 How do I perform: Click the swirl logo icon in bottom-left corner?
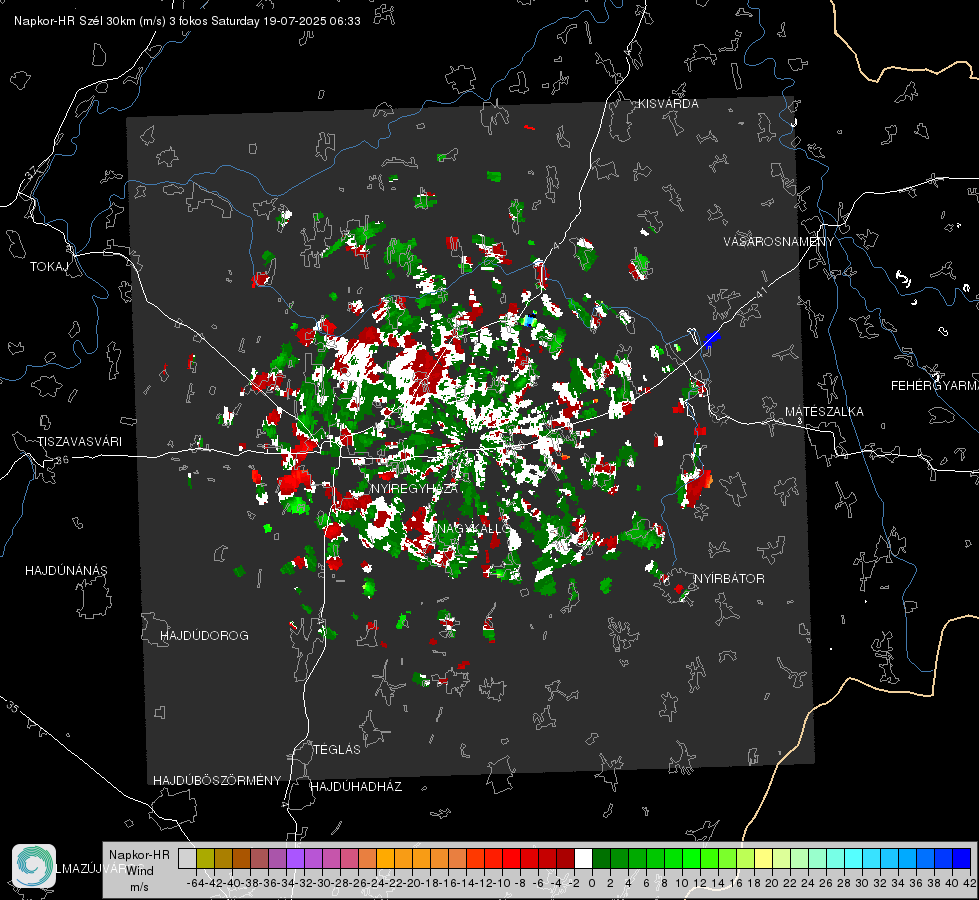pyautogui.click(x=34, y=866)
